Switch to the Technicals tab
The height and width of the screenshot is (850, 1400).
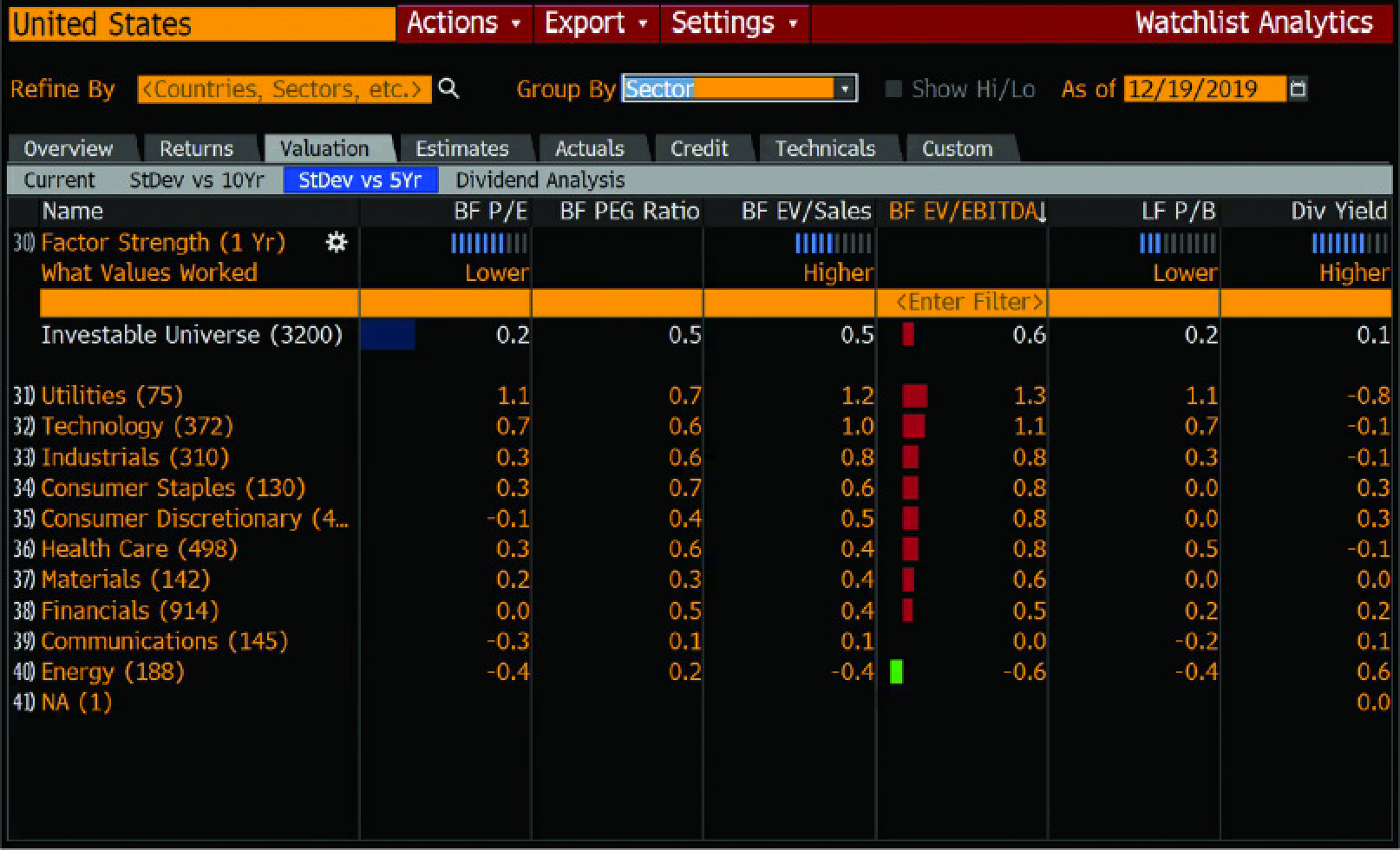(x=825, y=147)
